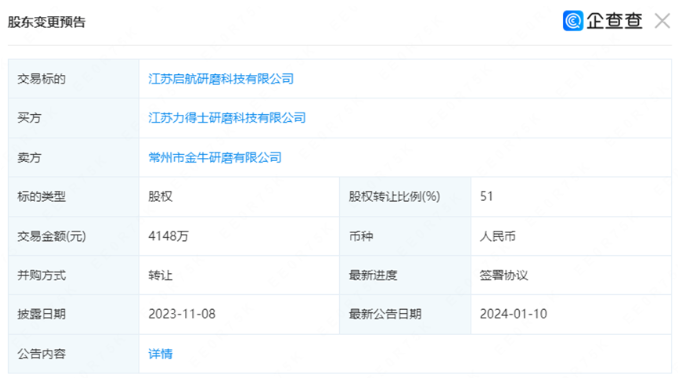Viewport: 681px width, 384px height.
Task: Click the 公告内容 label cell
Action: point(74,354)
